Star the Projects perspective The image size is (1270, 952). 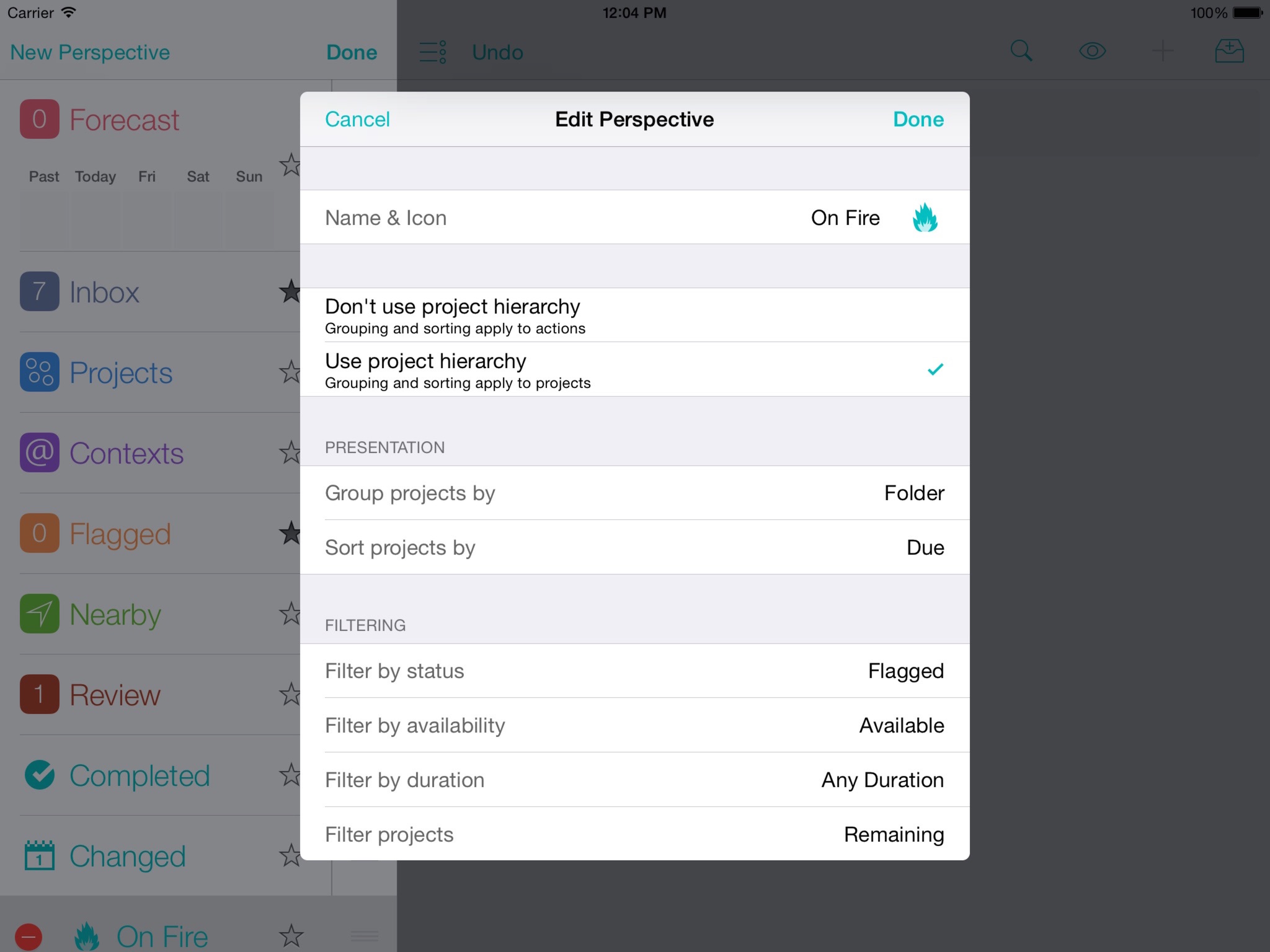(x=290, y=372)
